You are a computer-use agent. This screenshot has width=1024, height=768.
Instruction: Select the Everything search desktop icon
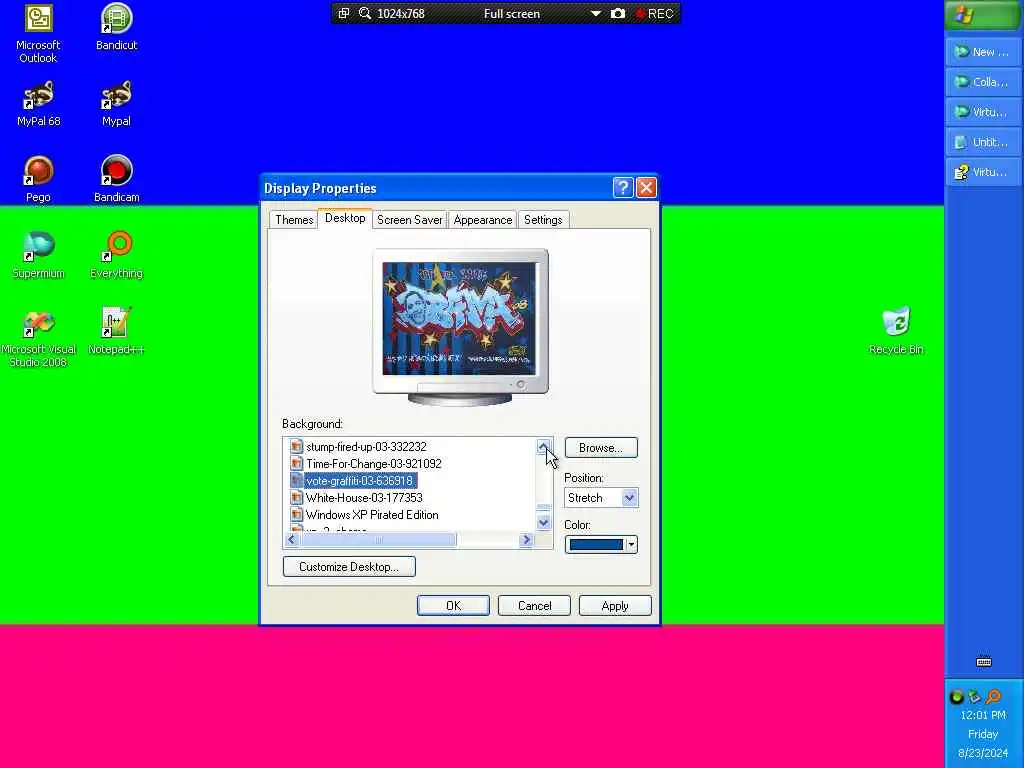pos(116,255)
